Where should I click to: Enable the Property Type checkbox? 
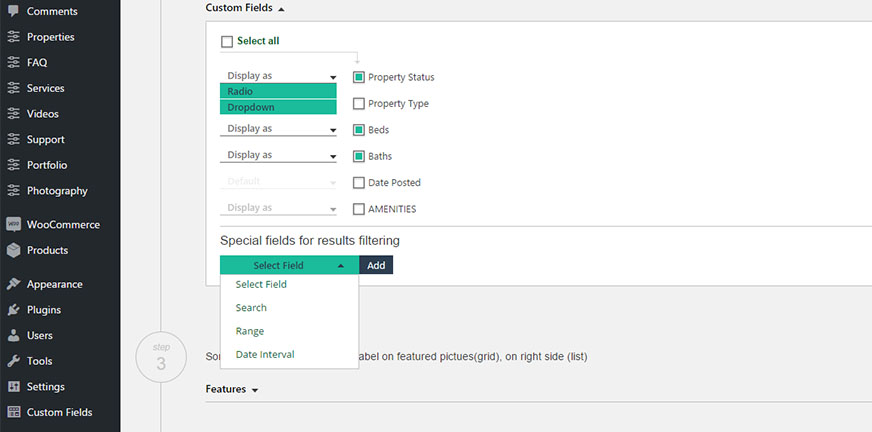(359, 103)
